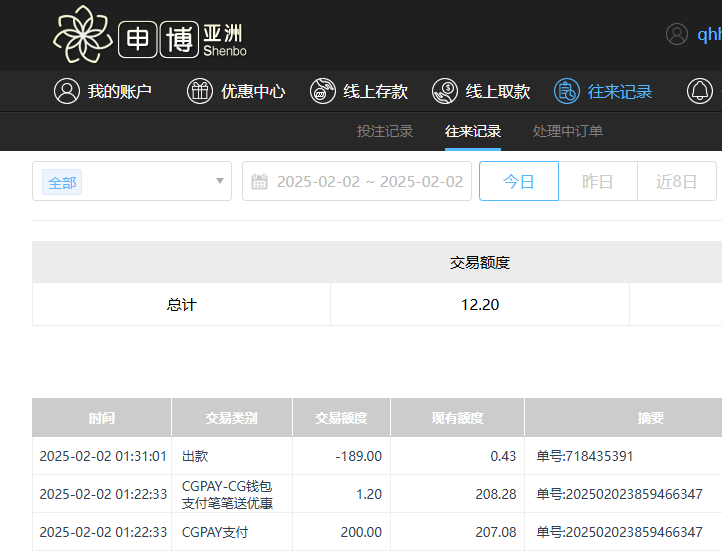Click the 往来记录 records icon

[567, 91]
